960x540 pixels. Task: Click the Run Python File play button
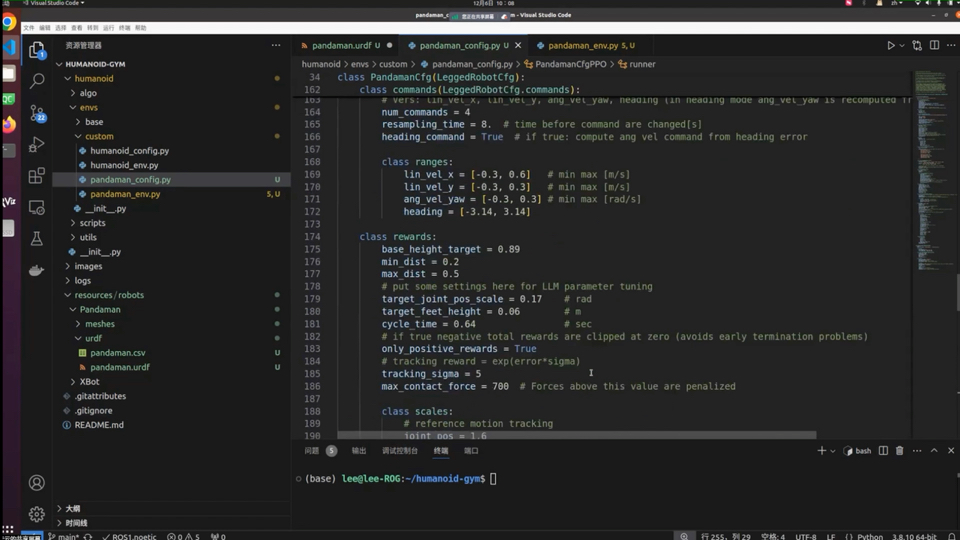pyautogui.click(x=890, y=46)
